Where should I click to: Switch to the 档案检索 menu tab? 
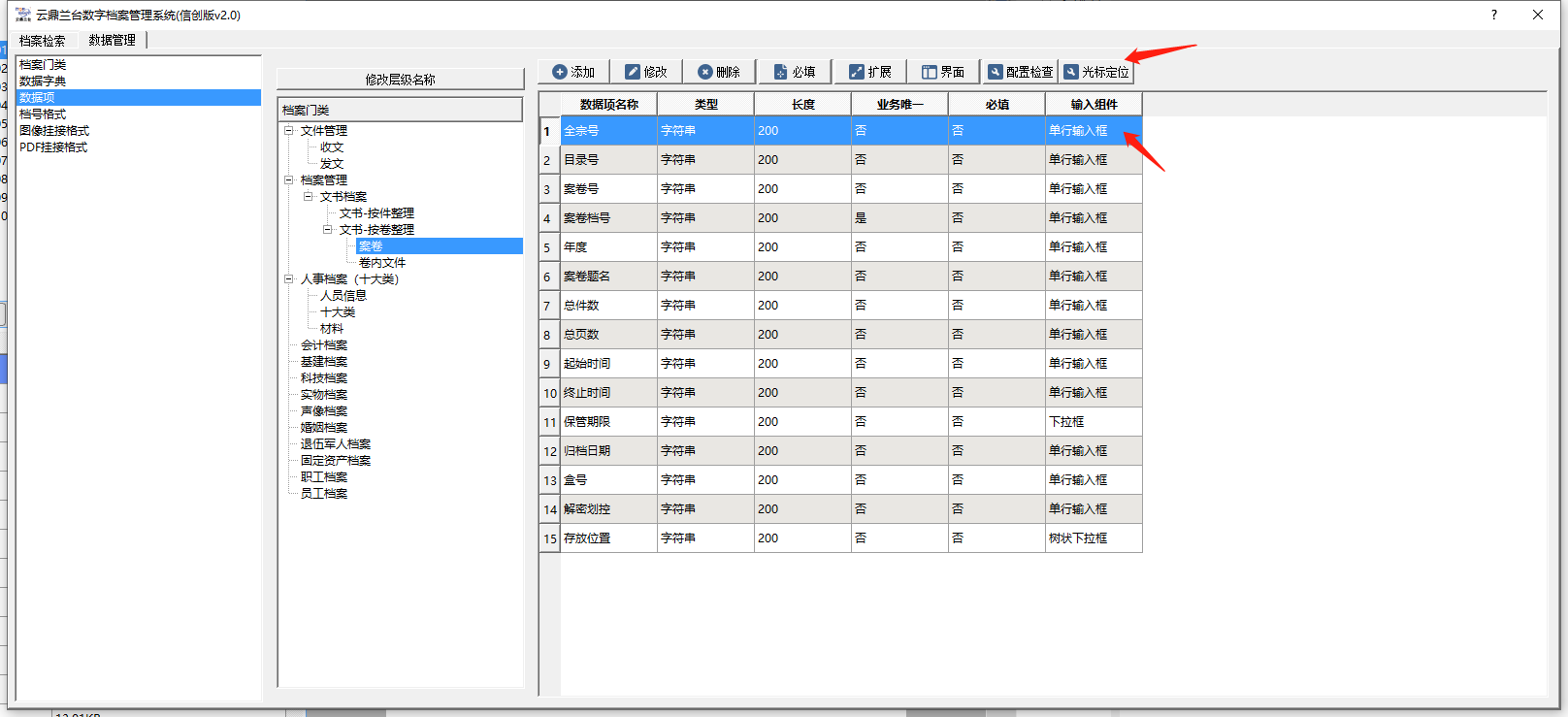pyautogui.click(x=43, y=41)
